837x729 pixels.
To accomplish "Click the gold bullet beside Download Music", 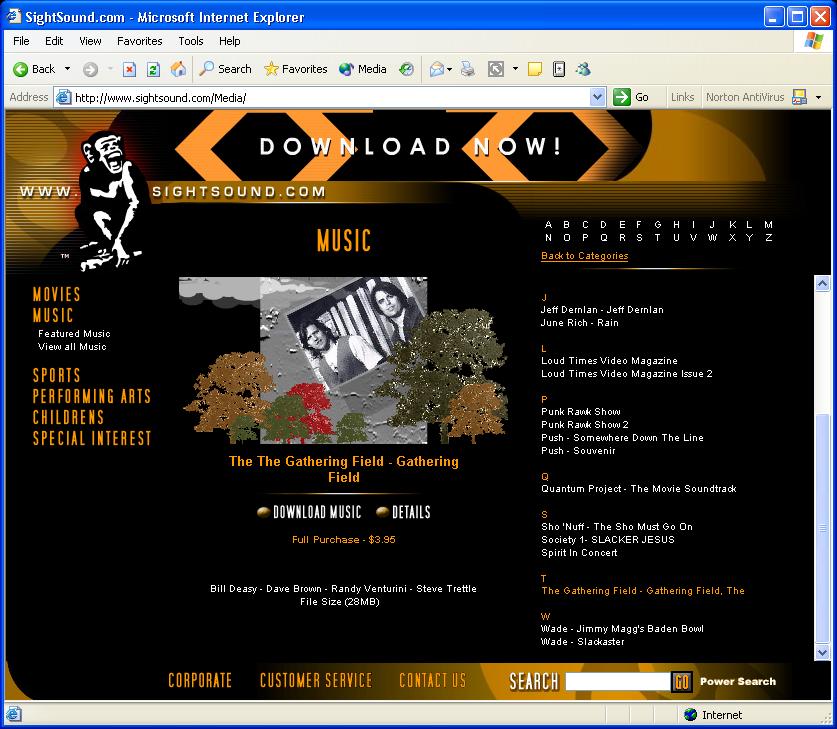I will coord(263,512).
